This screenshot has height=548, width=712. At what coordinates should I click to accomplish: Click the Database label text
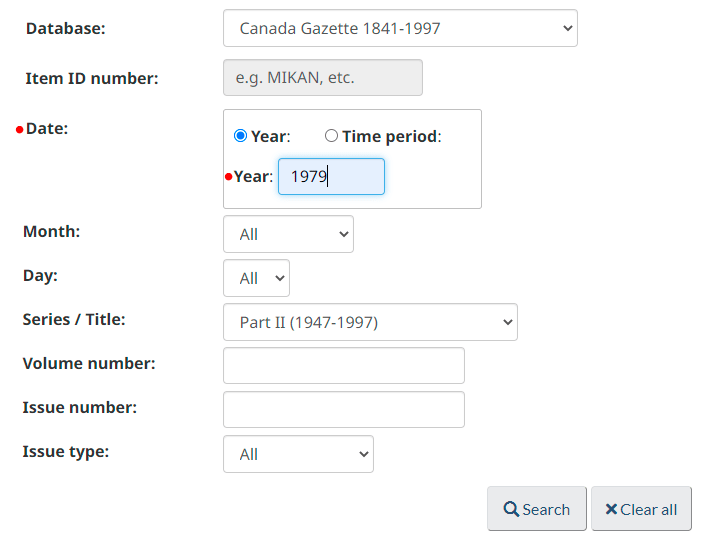coord(65,28)
